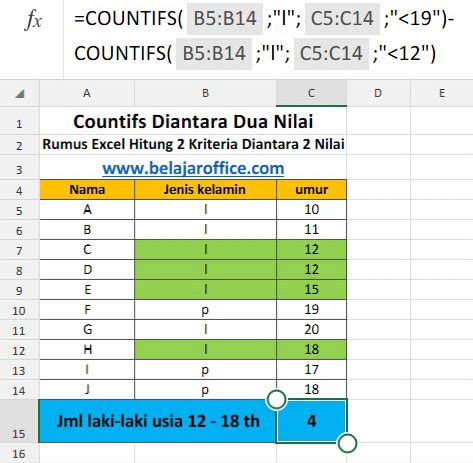Select column D header
The width and height of the screenshot is (473, 463).
378,93
